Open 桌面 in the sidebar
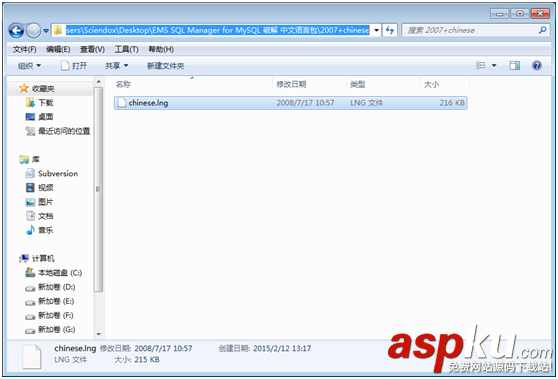Viewport: 558px width, 379px height. pyautogui.click(x=46, y=117)
